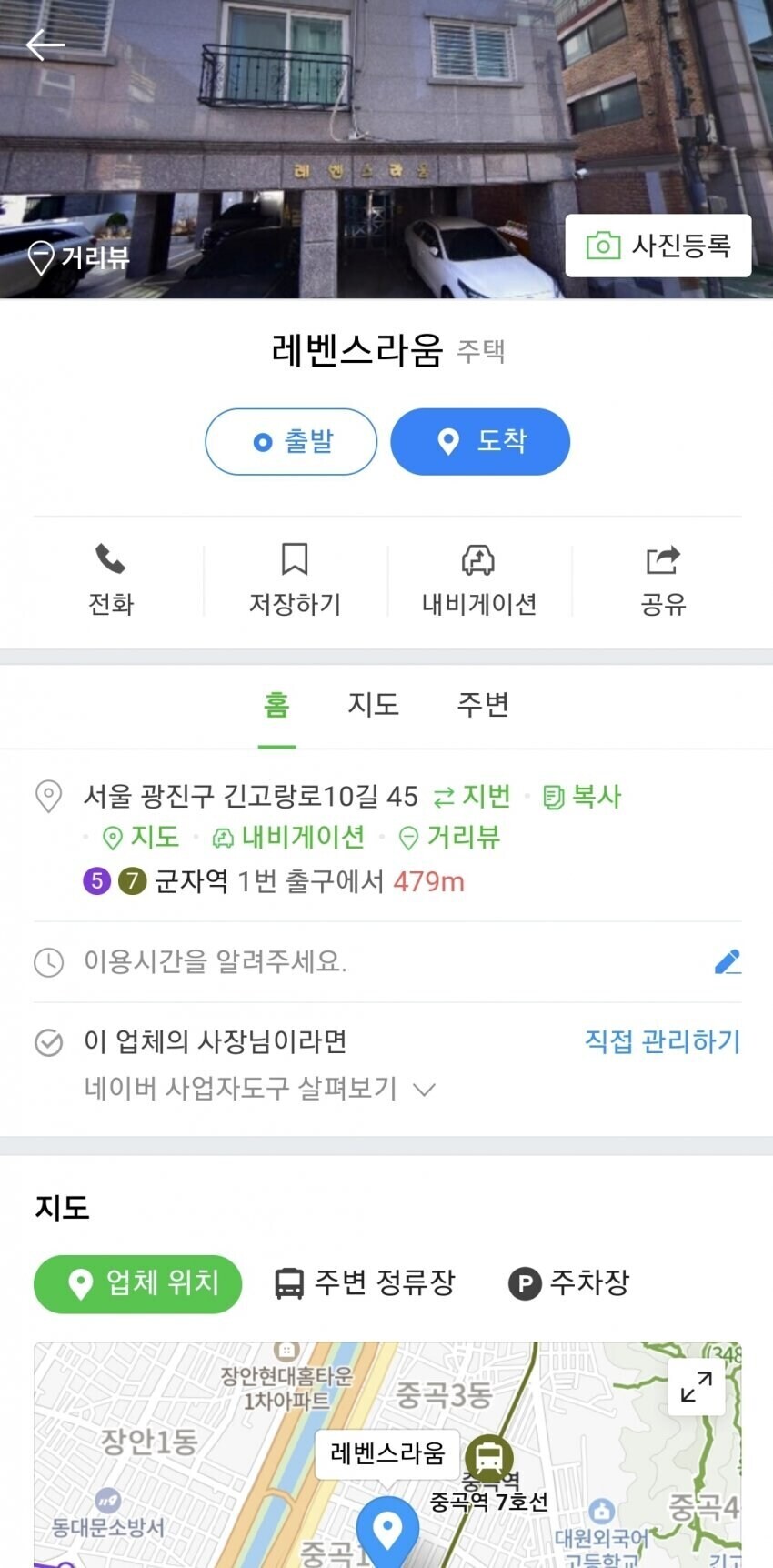Image resolution: width=773 pixels, height=1568 pixels.
Task: Switch to the 주변 tab
Action: (483, 705)
